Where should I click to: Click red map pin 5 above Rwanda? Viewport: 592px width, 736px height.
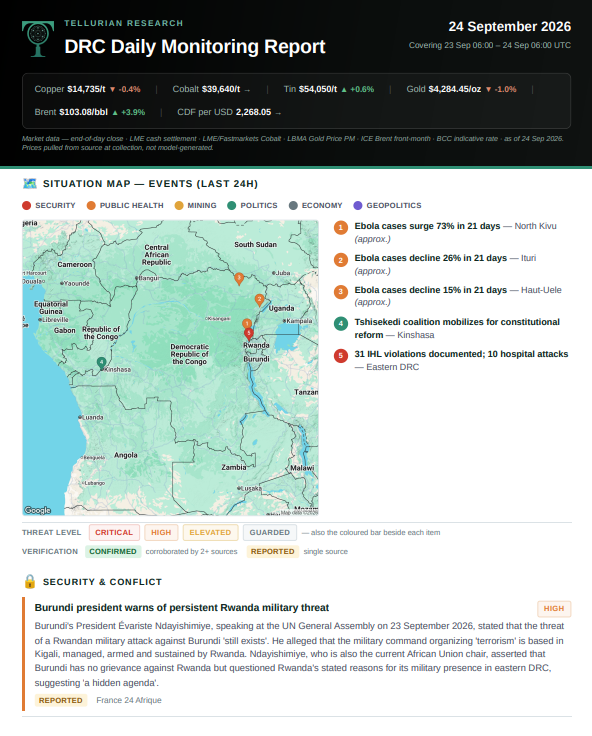[x=249, y=334]
